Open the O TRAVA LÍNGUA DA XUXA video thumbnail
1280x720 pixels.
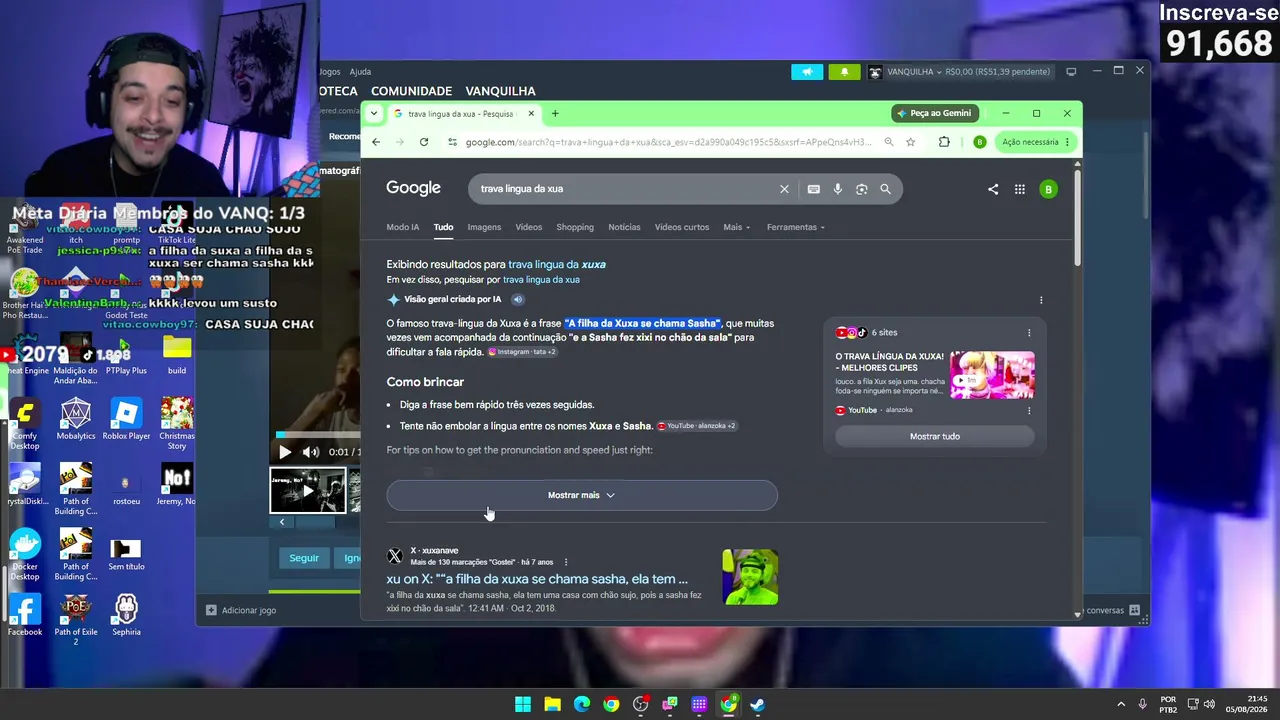click(992, 375)
